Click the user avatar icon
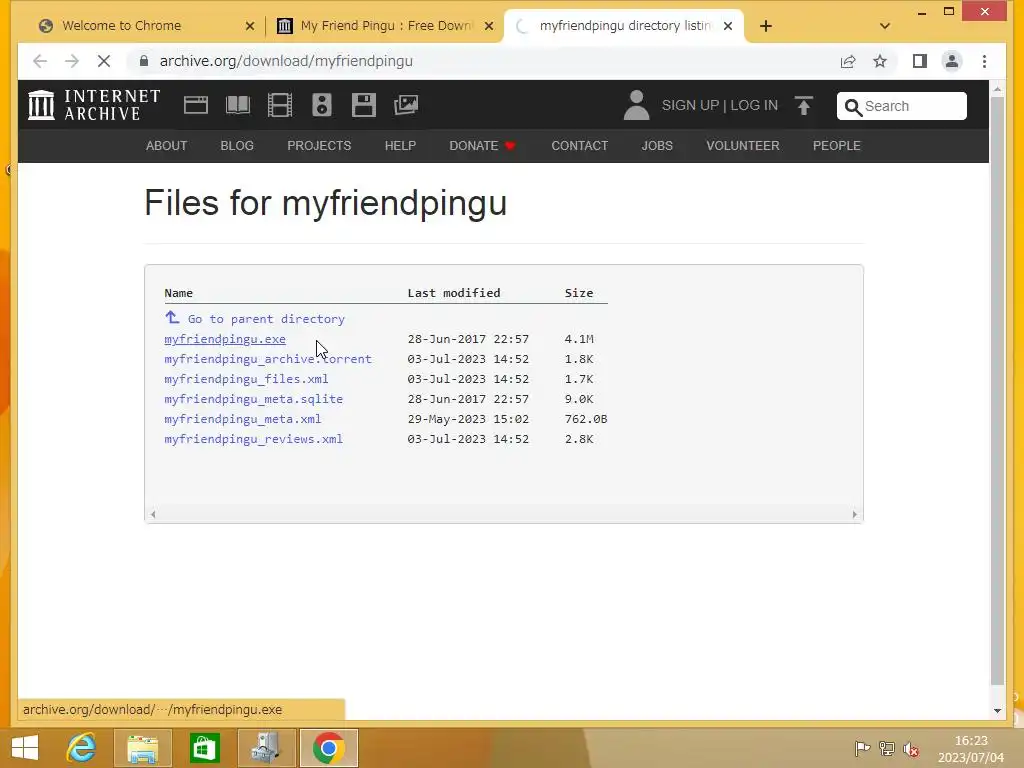This screenshot has height=768, width=1024. 636,105
